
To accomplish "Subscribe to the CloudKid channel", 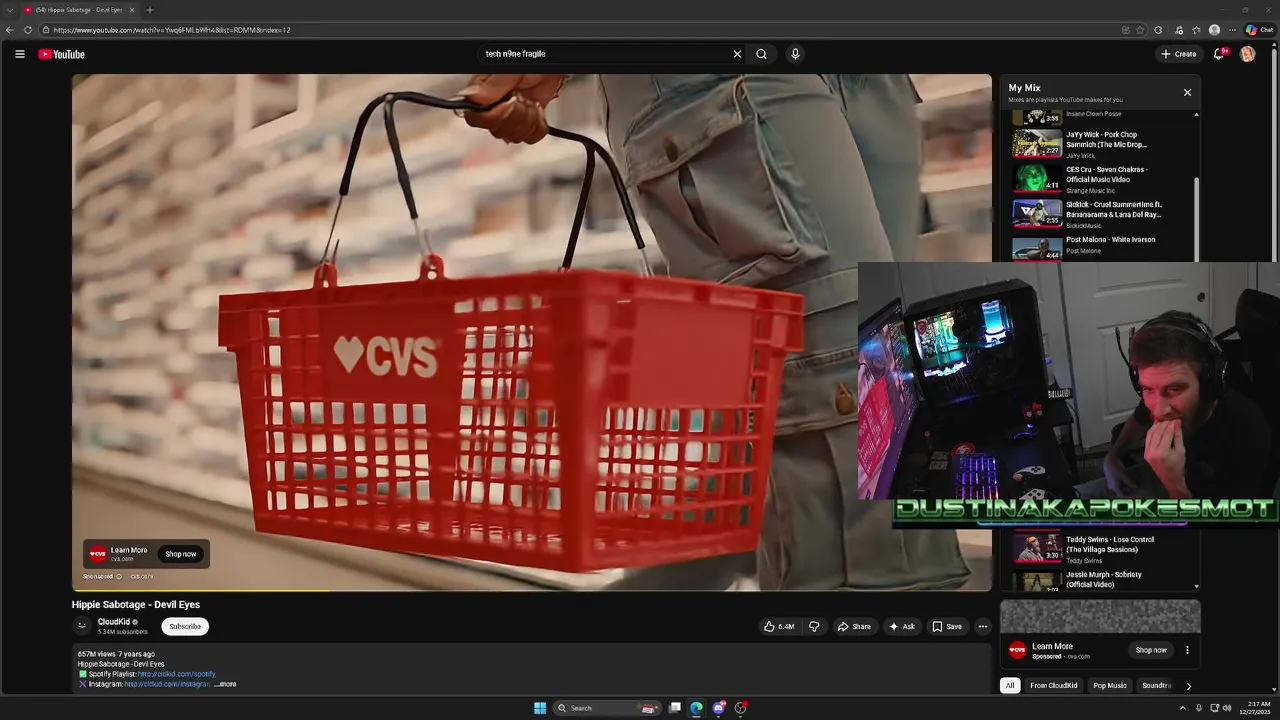I will click(185, 626).
